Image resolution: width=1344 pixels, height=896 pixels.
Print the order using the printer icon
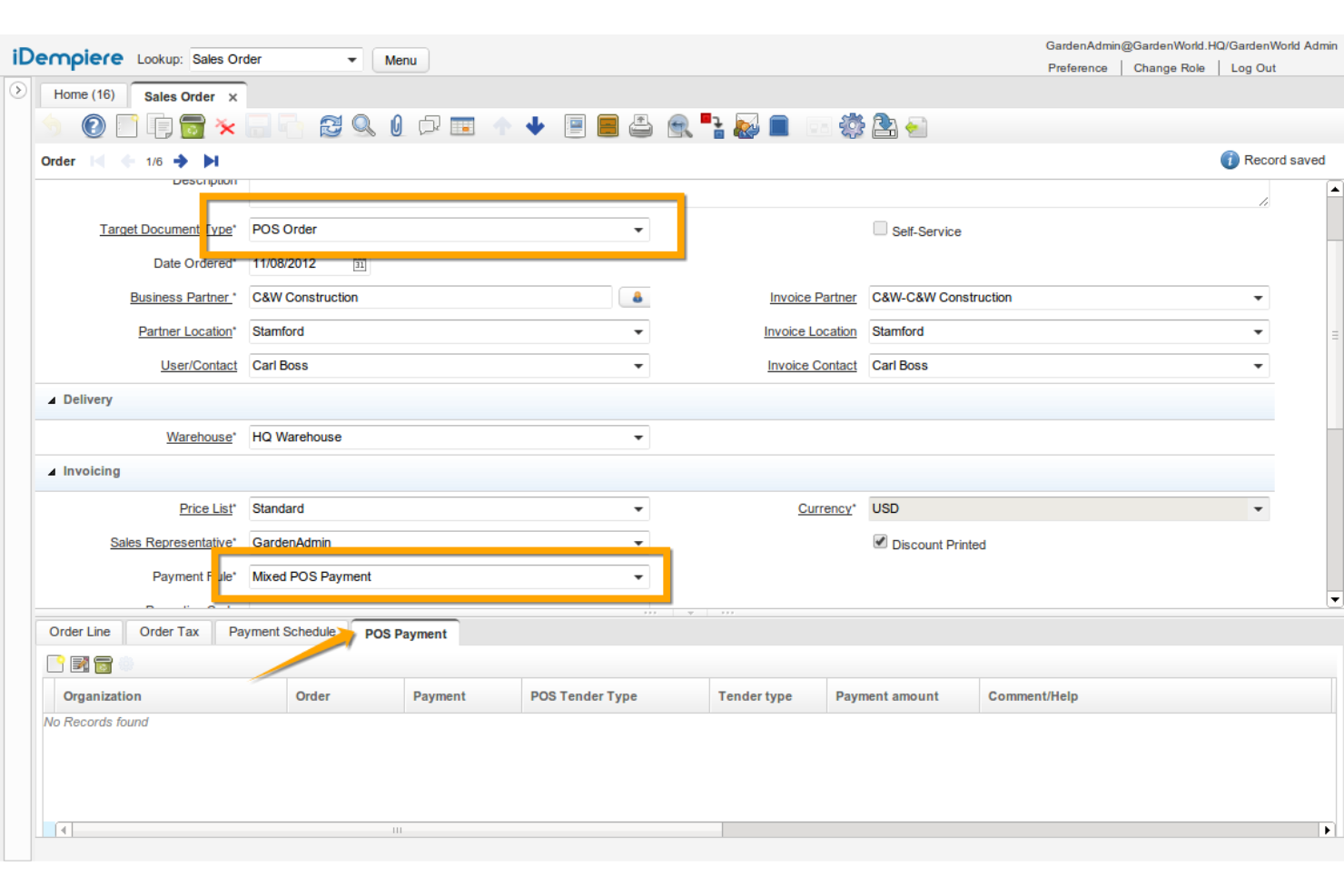tap(640, 126)
